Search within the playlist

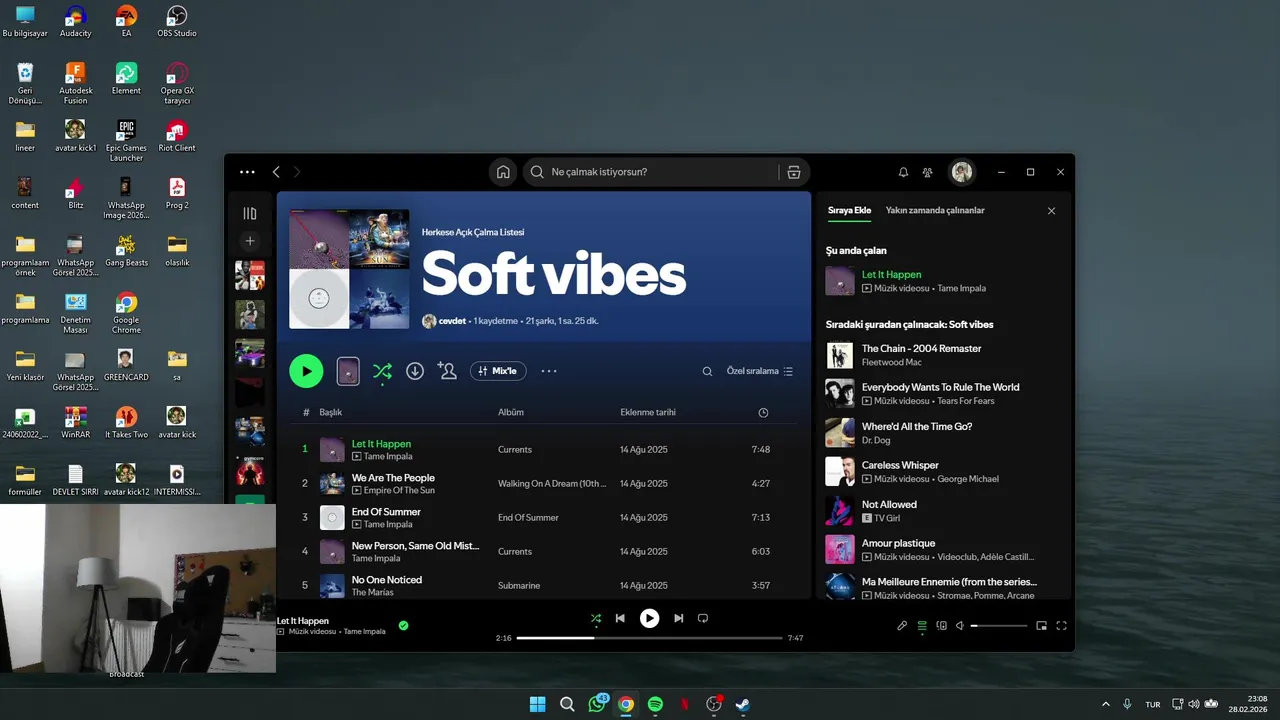point(707,371)
